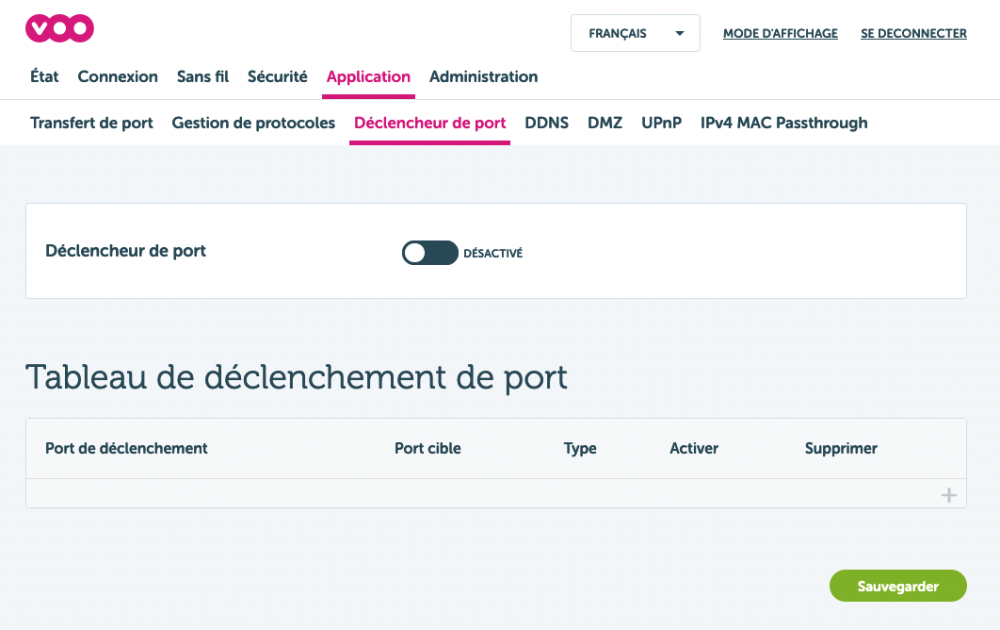Click the Application menu item
This screenshot has width=1000, height=630.
368,77
